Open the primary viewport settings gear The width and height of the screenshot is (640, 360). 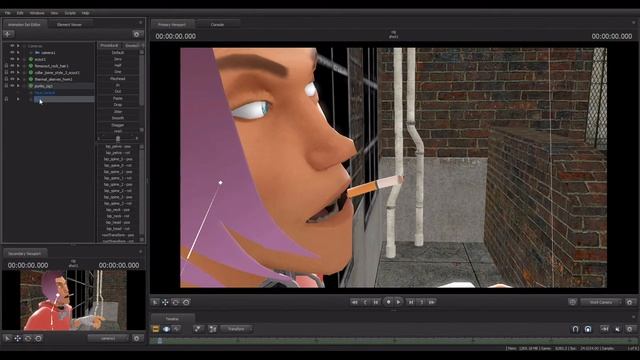coord(630,302)
